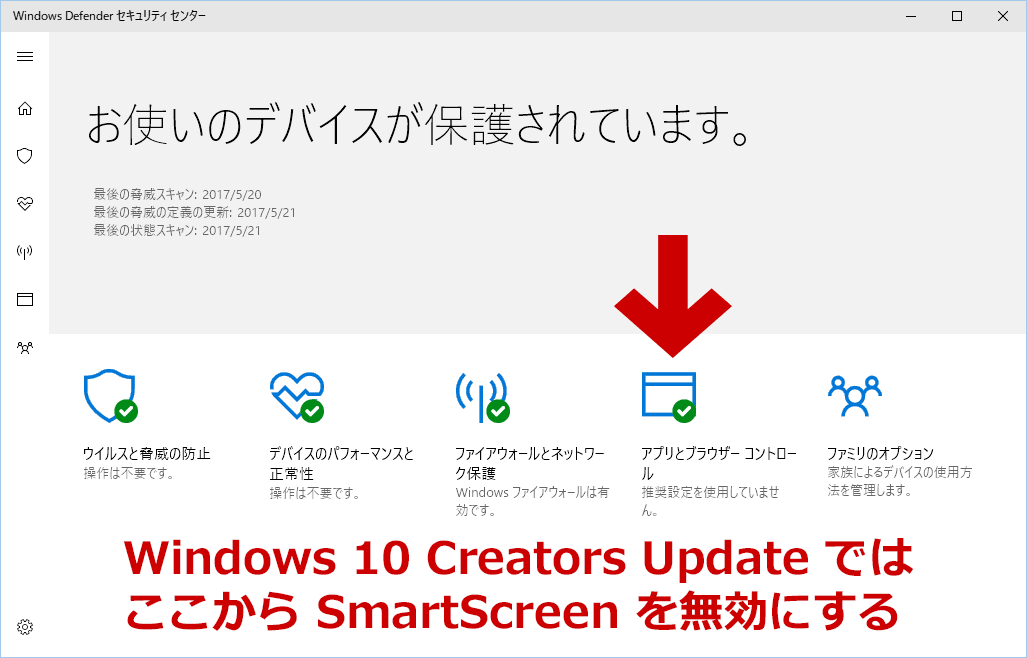Viewport: 1027px width, 658px height.
Task: Maximize the Windows Defender window
Action: (957, 16)
